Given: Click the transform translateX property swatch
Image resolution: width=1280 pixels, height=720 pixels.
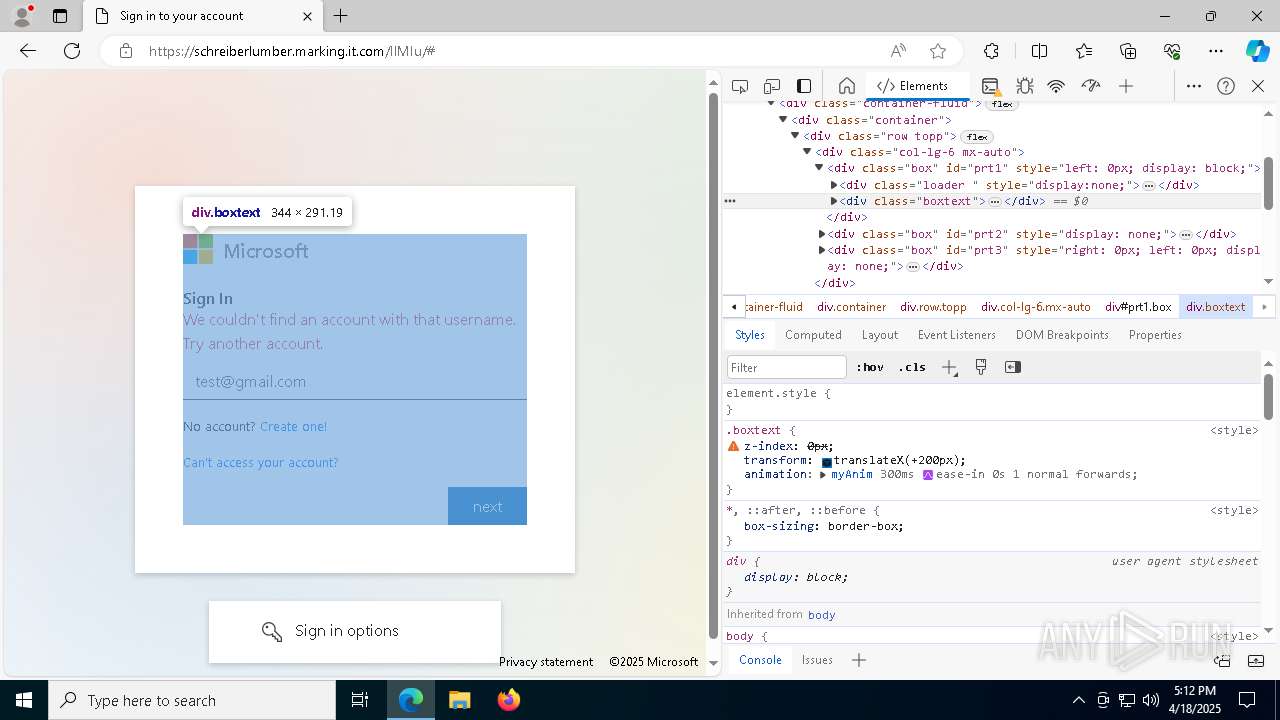Looking at the screenshot, I should pos(827,461).
